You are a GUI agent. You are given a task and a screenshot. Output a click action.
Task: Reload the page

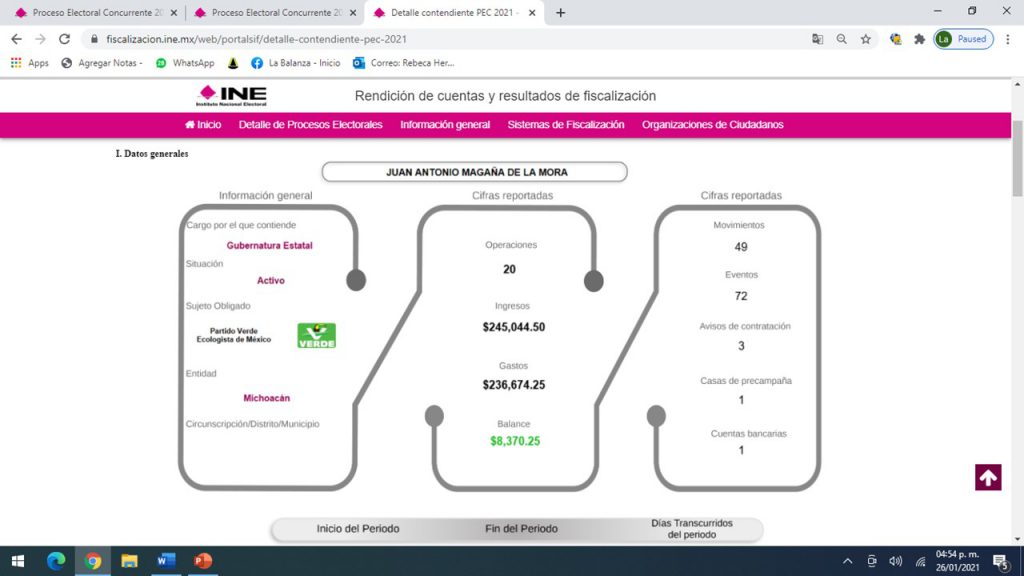64,39
